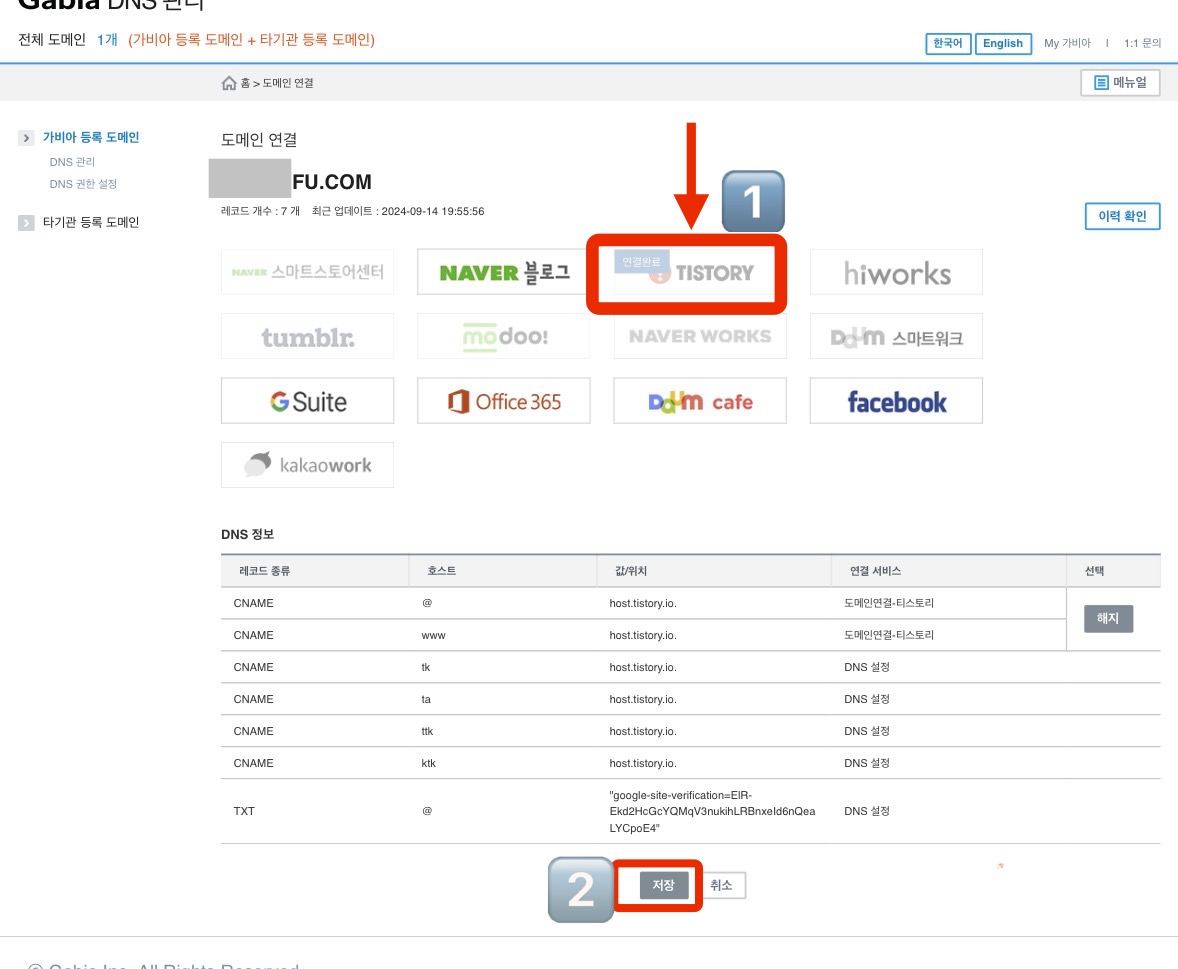
Task: Switch language to English
Action: tap(1003, 44)
